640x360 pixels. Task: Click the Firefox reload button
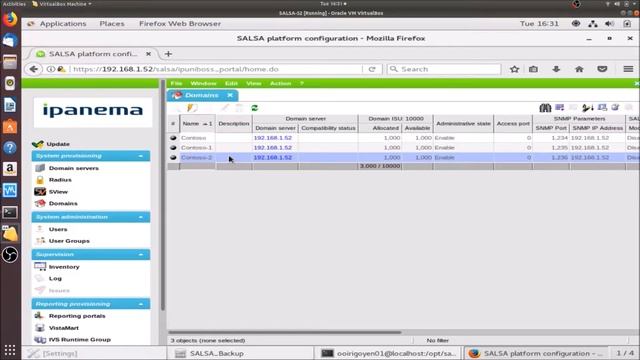[x=372, y=69]
